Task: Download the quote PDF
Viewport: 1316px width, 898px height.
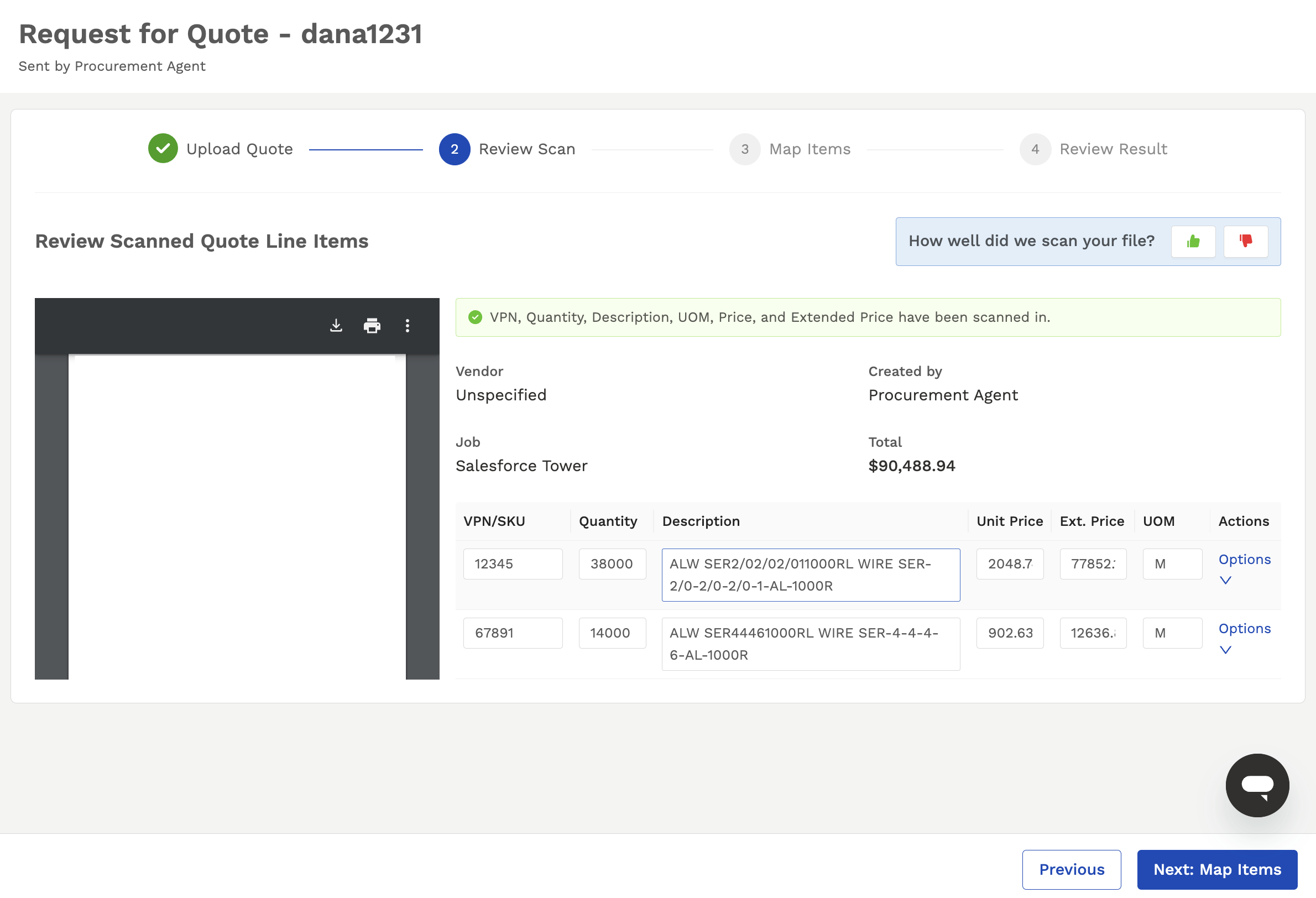Action: click(x=336, y=326)
